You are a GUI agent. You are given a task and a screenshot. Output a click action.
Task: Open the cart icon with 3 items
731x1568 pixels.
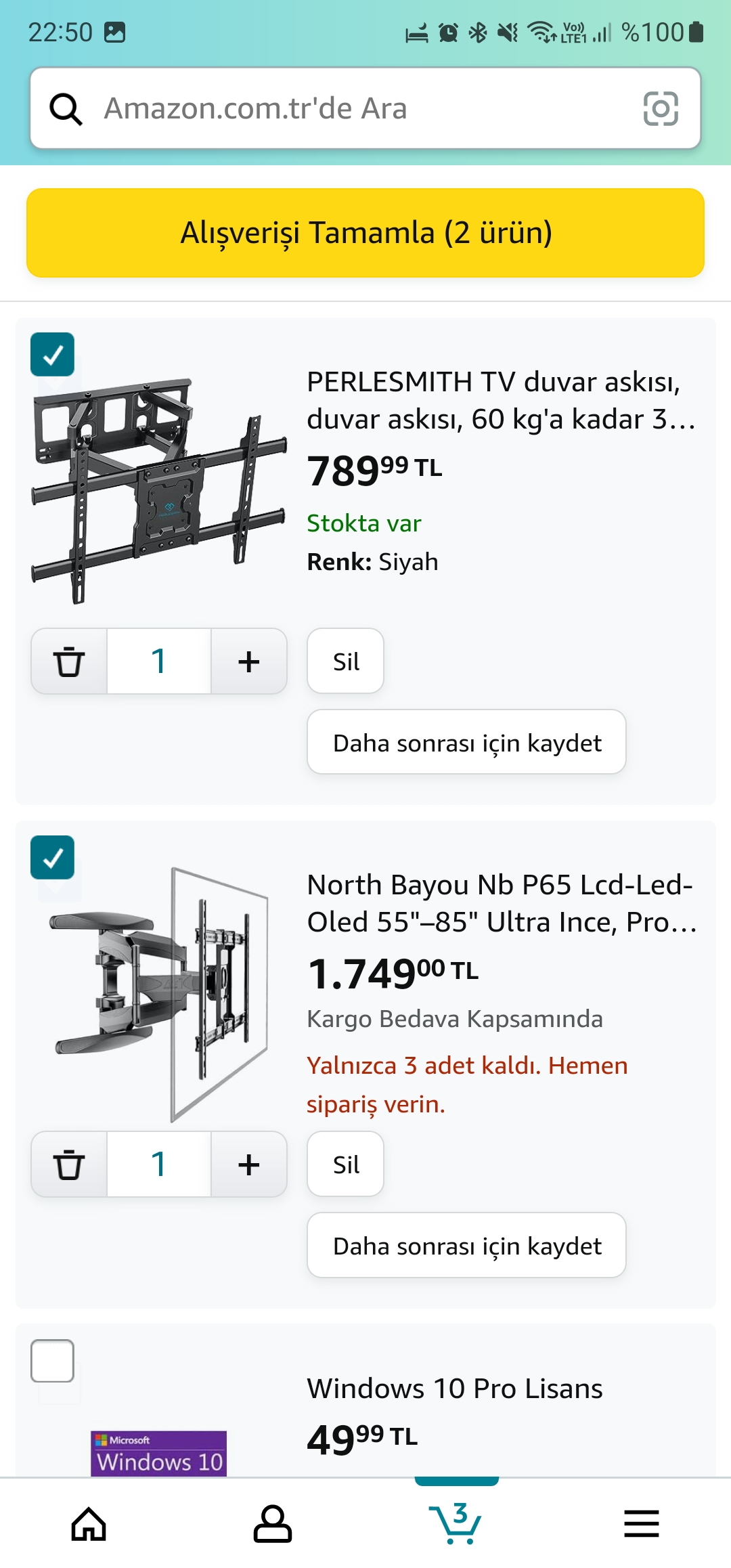click(456, 1523)
